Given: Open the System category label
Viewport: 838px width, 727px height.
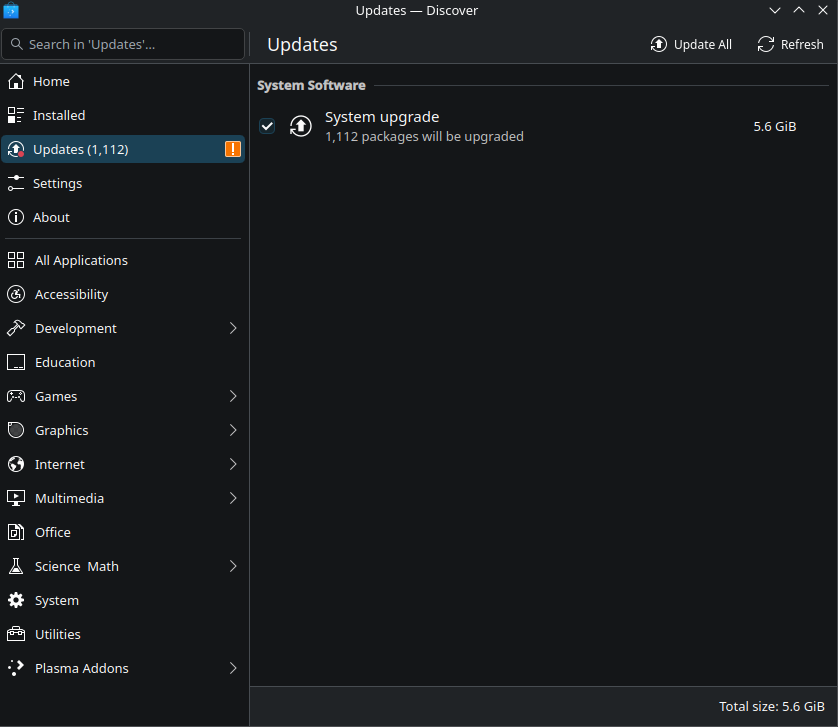Looking at the screenshot, I should click(x=57, y=601).
